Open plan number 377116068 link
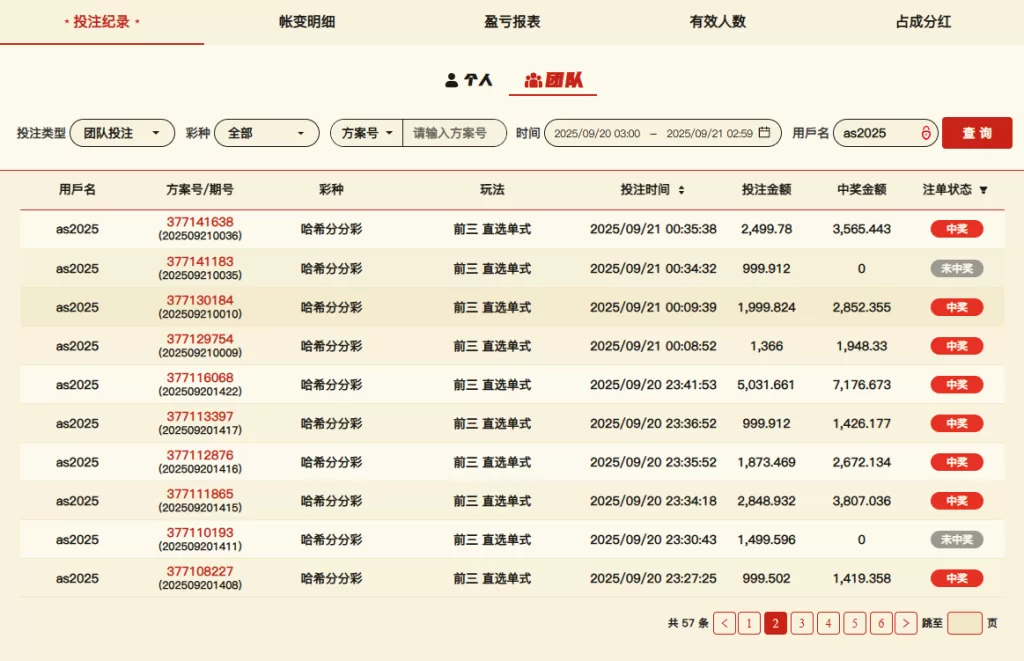This screenshot has width=1024, height=661. pos(200,377)
